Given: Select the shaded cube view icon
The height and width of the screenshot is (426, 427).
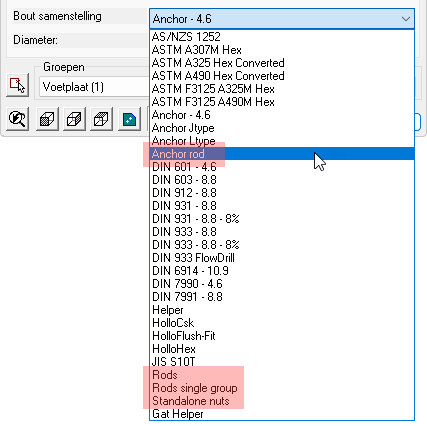Looking at the screenshot, I should 47,119.
